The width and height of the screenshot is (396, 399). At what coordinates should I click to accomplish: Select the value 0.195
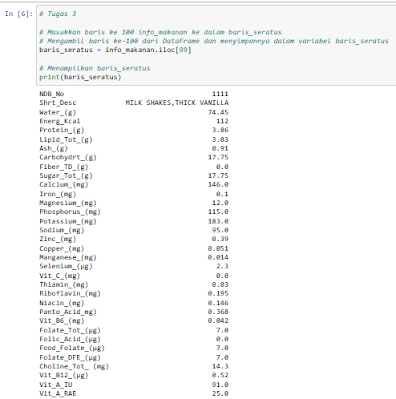pyautogui.click(x=218, y=294)
